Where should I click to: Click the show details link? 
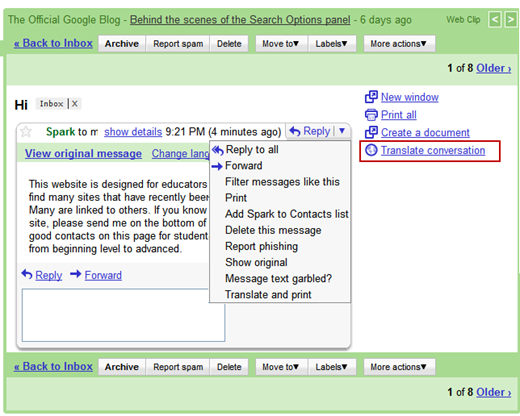[x=133, y=132]
